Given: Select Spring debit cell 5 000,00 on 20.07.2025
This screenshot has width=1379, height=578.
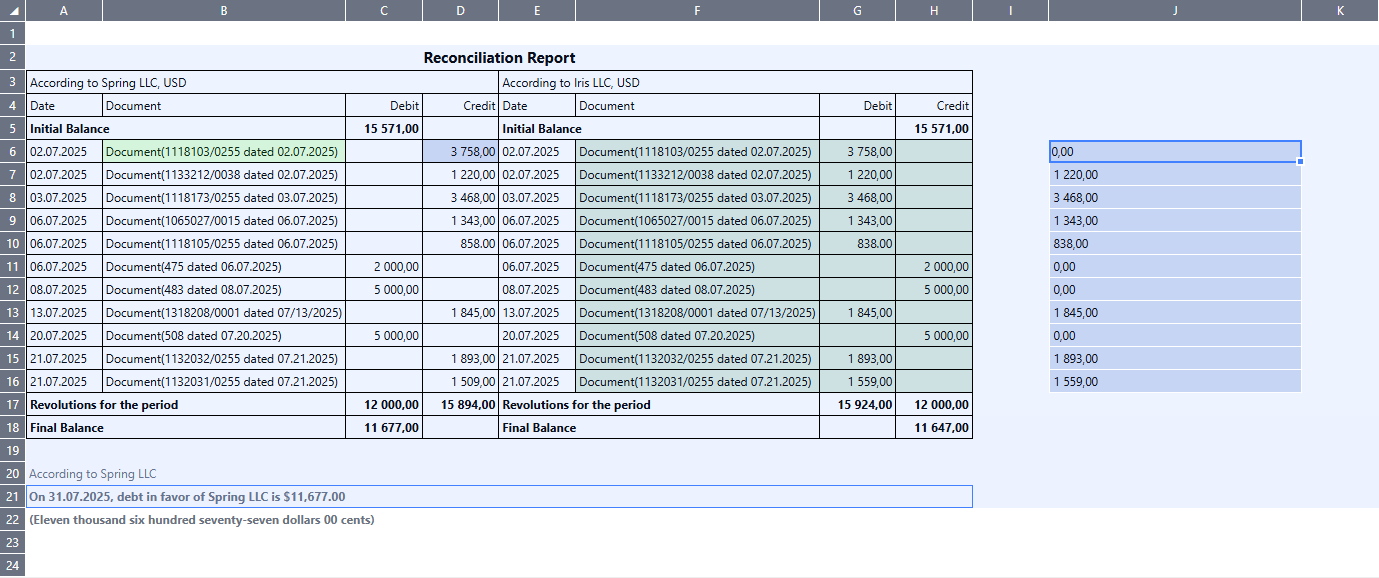Looking at the screenshot, I should (x=384, y=335).
